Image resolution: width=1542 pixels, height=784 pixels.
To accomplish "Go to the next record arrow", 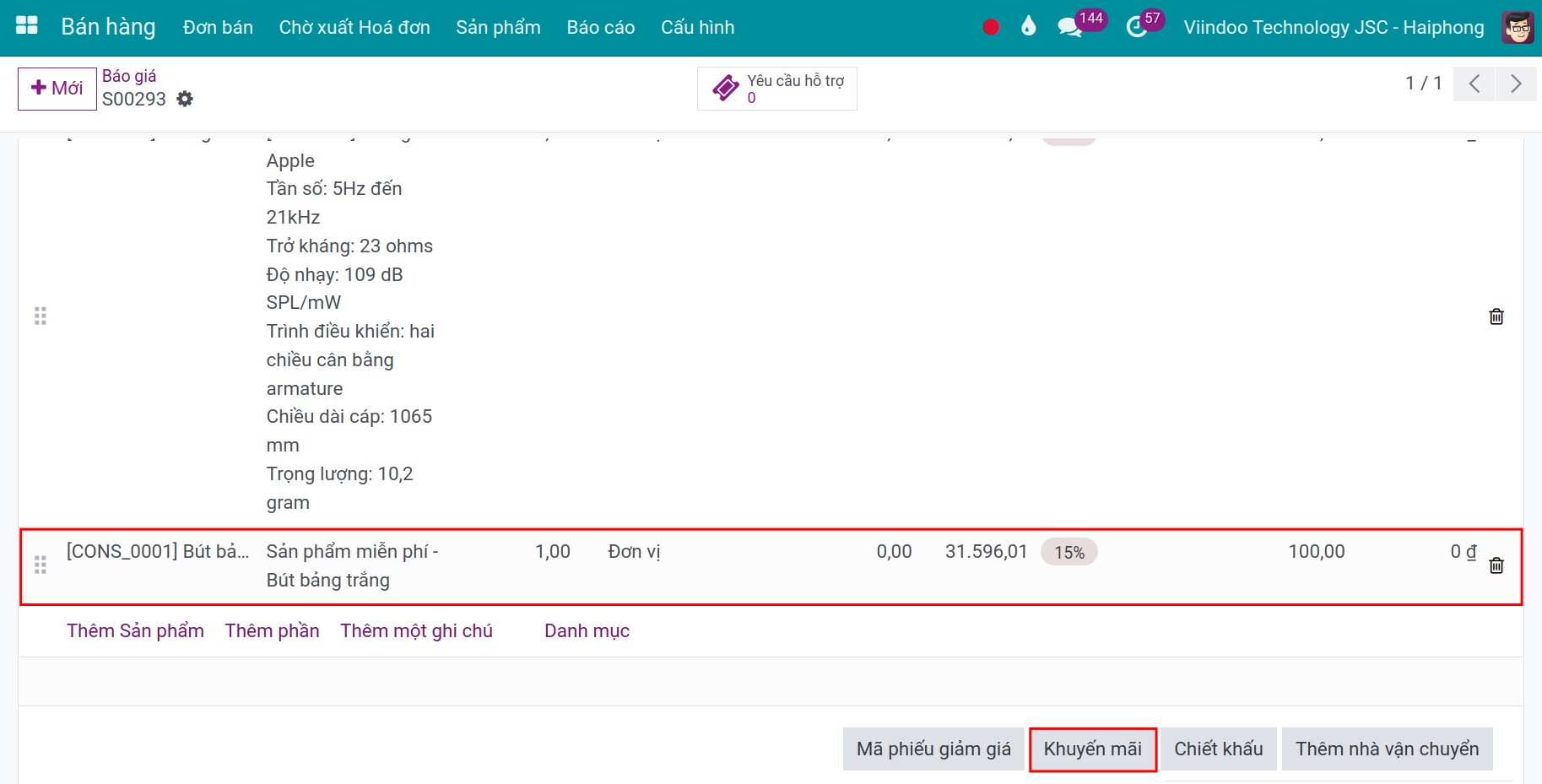I will pos(1516,84).
